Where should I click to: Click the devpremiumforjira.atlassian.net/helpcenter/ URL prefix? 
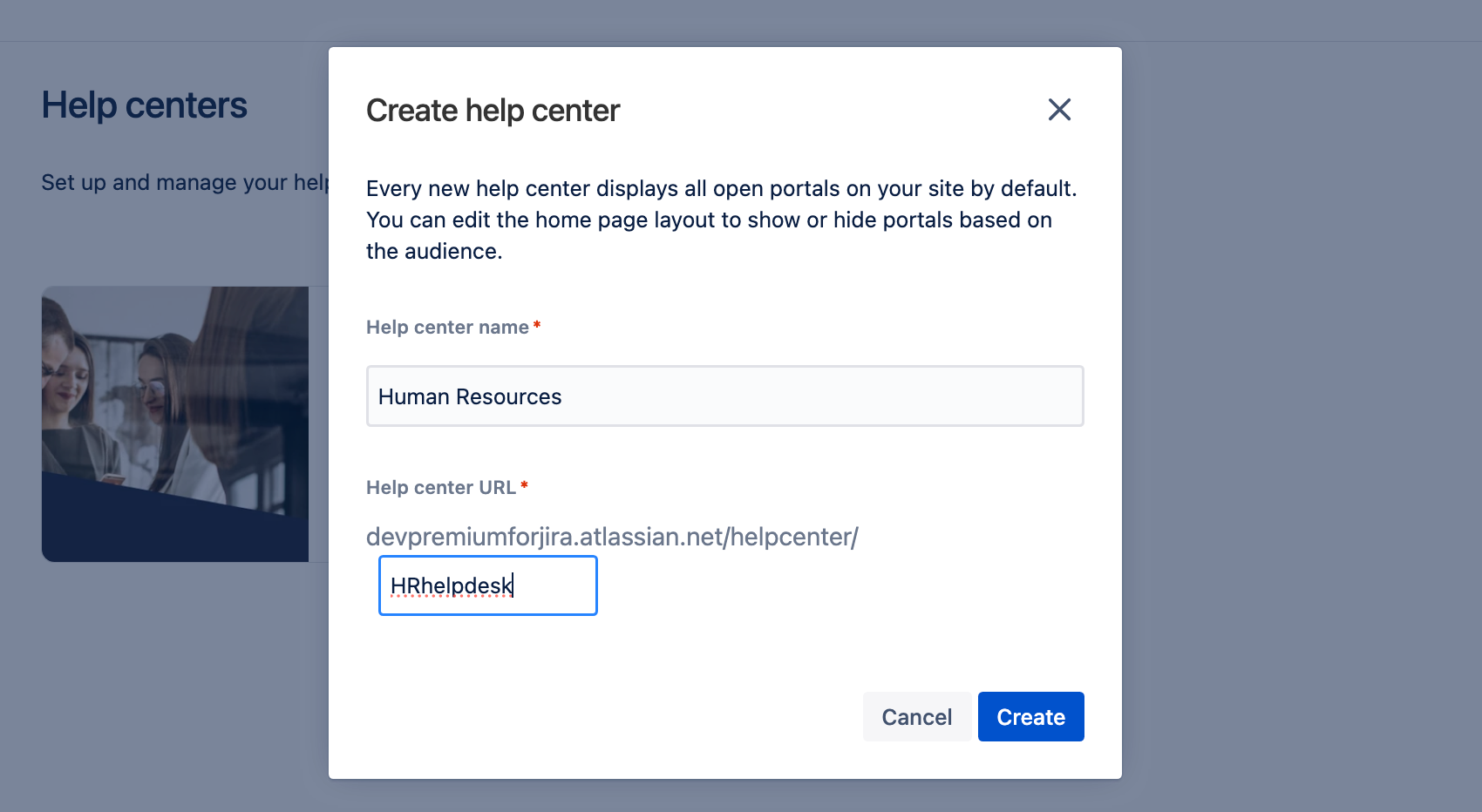pos(612,537)
